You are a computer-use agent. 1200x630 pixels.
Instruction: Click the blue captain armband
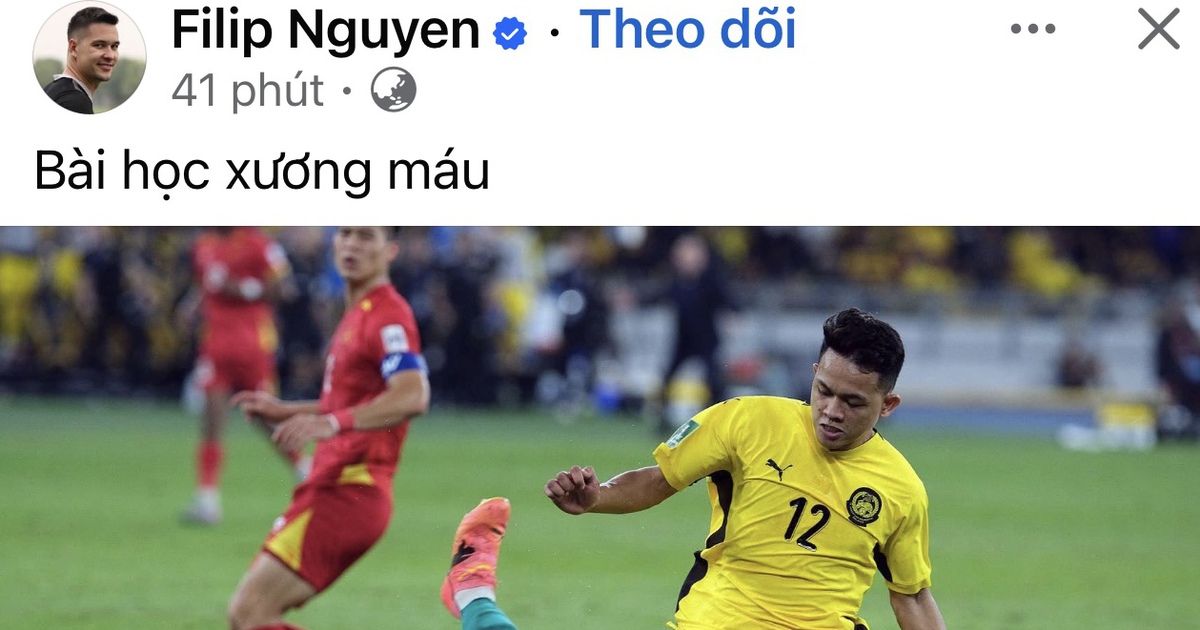coord(403,364)
